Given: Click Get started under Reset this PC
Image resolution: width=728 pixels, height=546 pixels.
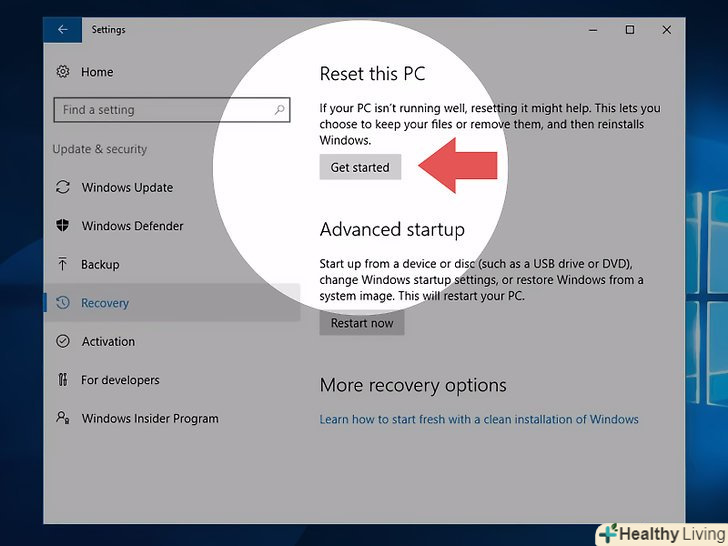Looking at the screenshot, I should tap(360, 167).
